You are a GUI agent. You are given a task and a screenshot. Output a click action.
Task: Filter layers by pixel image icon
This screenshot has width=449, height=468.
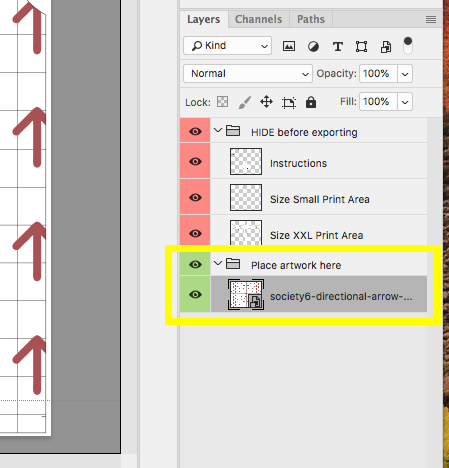pyautogui.click(x=289, y=46)
